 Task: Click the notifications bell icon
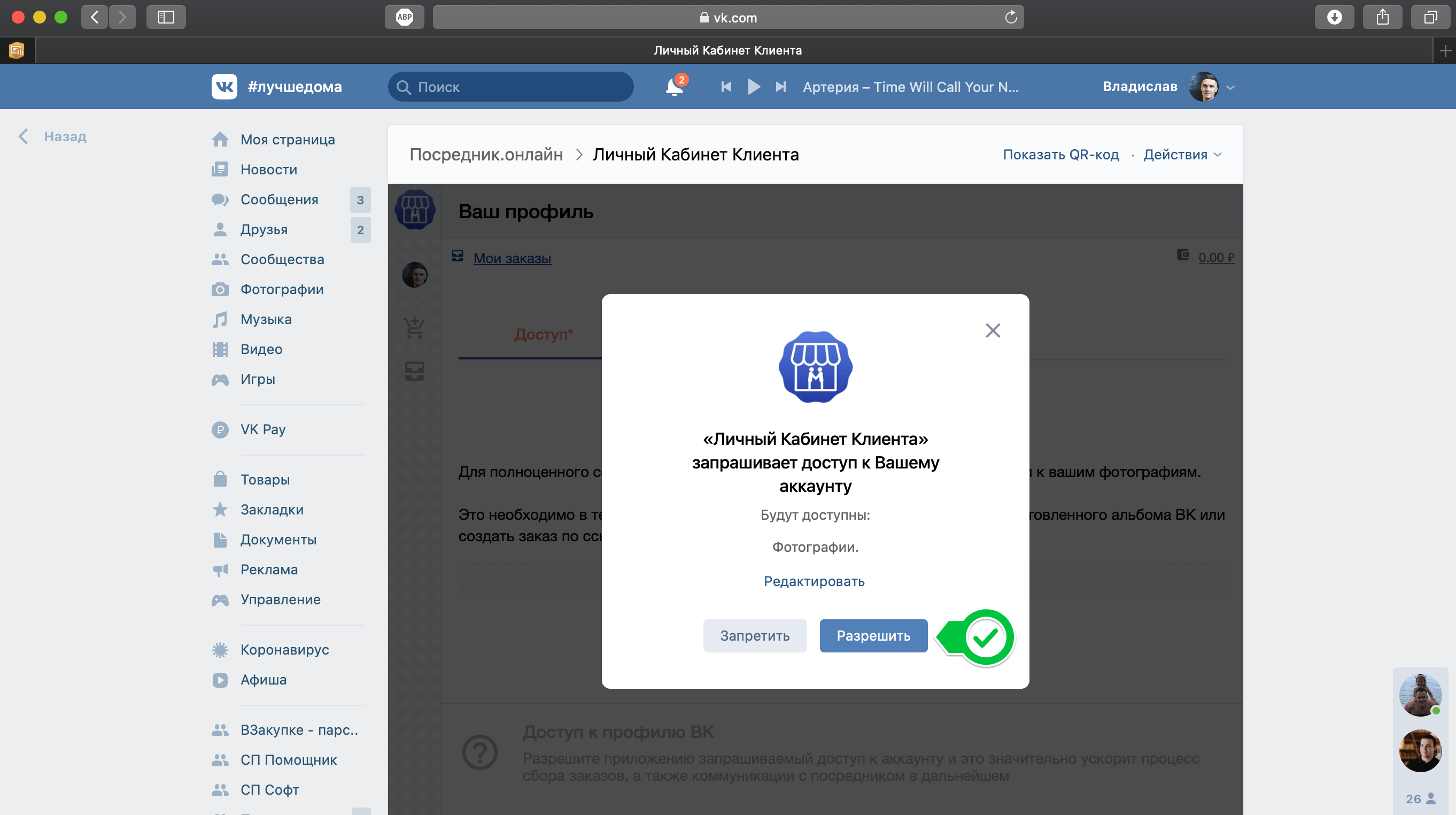coord(673,87)
